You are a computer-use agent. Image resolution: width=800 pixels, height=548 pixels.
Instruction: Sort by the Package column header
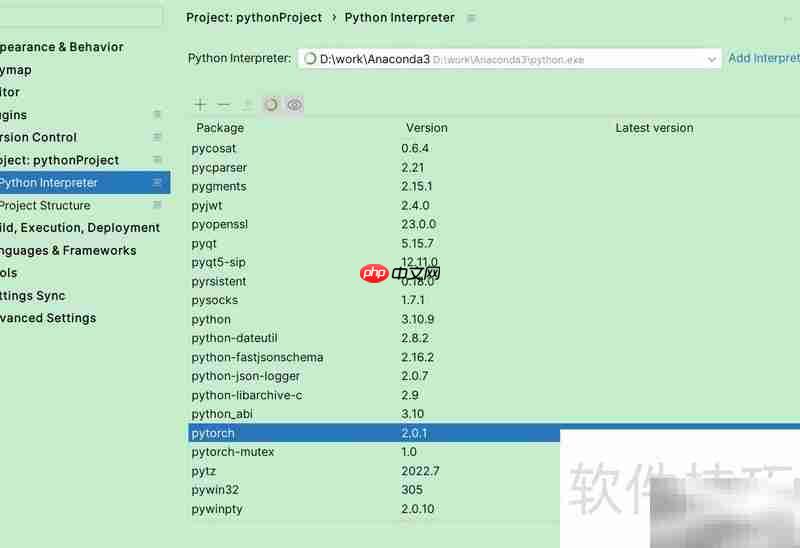coord(220,128)
